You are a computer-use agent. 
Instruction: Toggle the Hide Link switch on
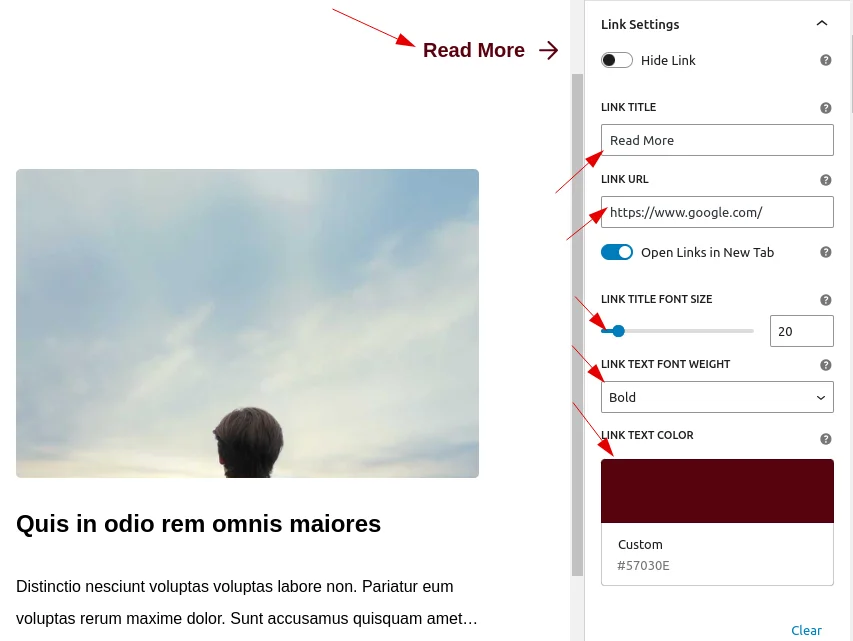tap(617, 60)
